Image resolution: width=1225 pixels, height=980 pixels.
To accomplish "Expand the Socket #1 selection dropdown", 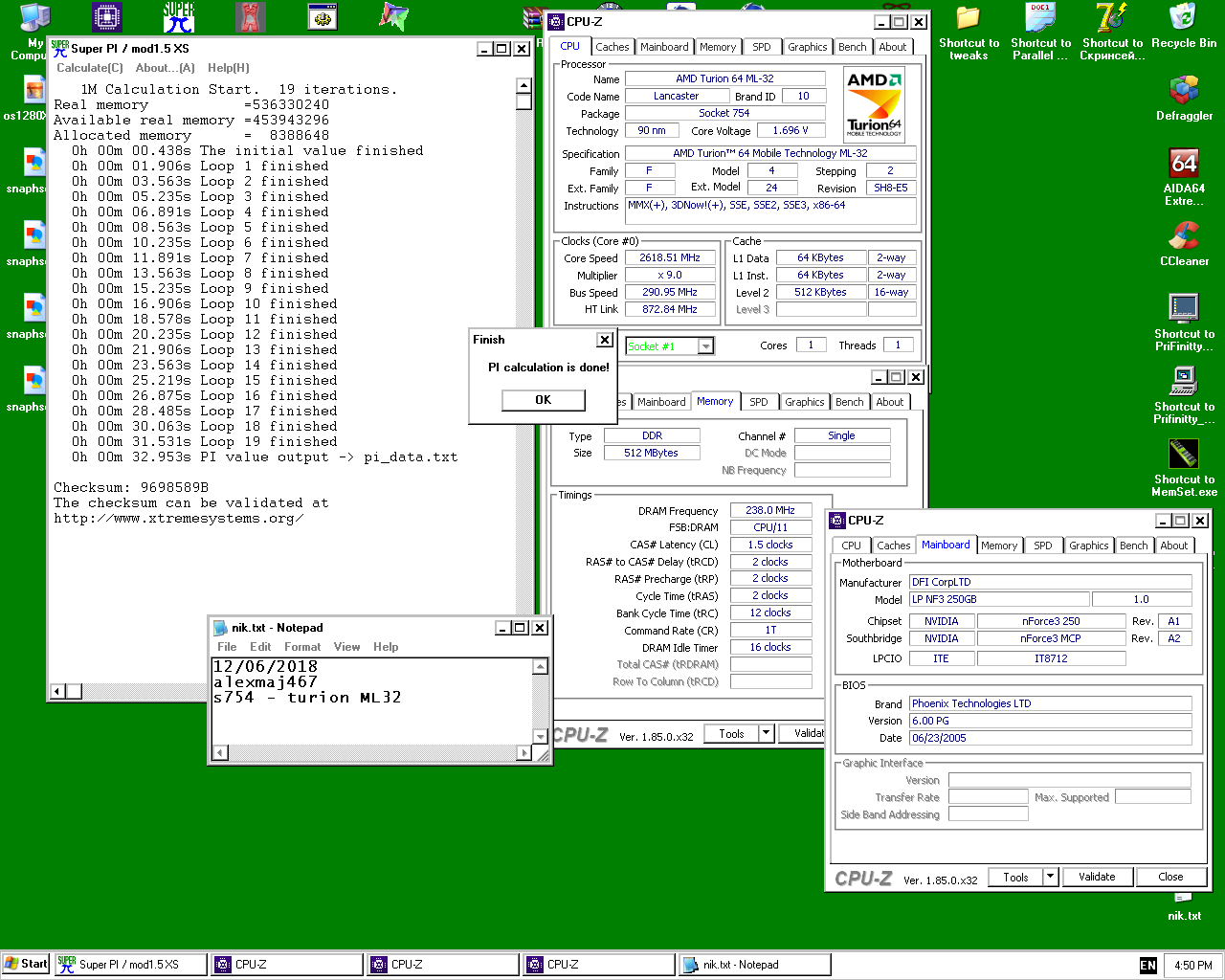I will pos(706,346).
